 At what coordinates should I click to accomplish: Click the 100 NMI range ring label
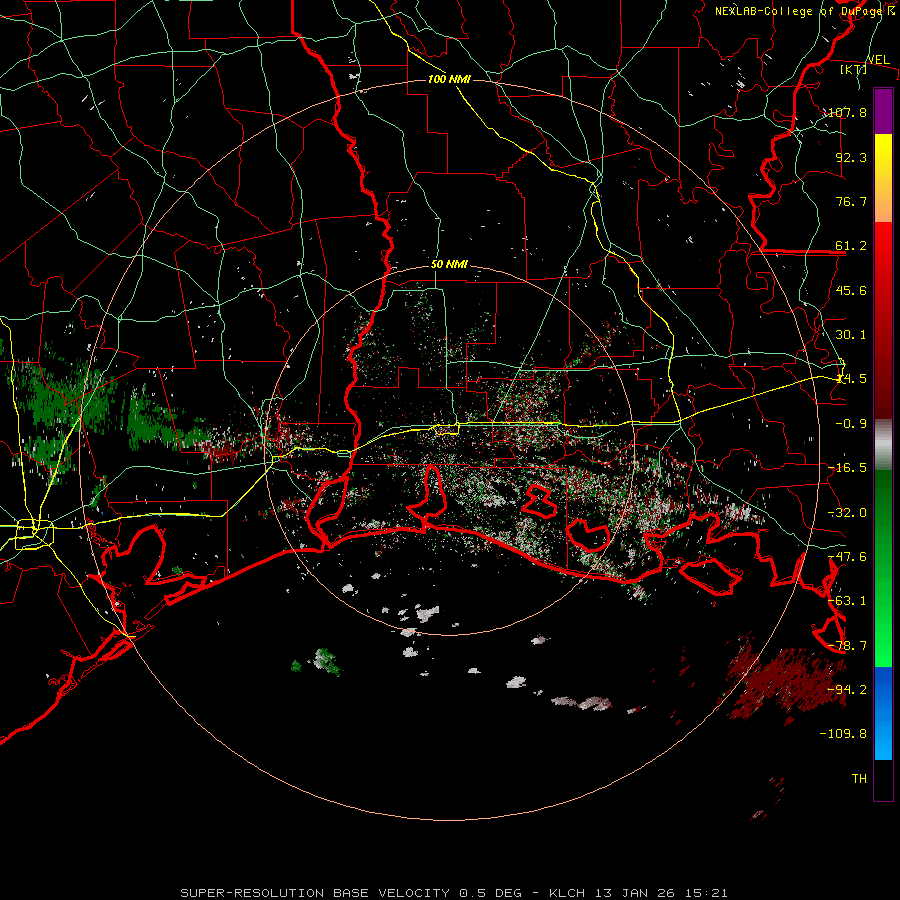(449, 79)
